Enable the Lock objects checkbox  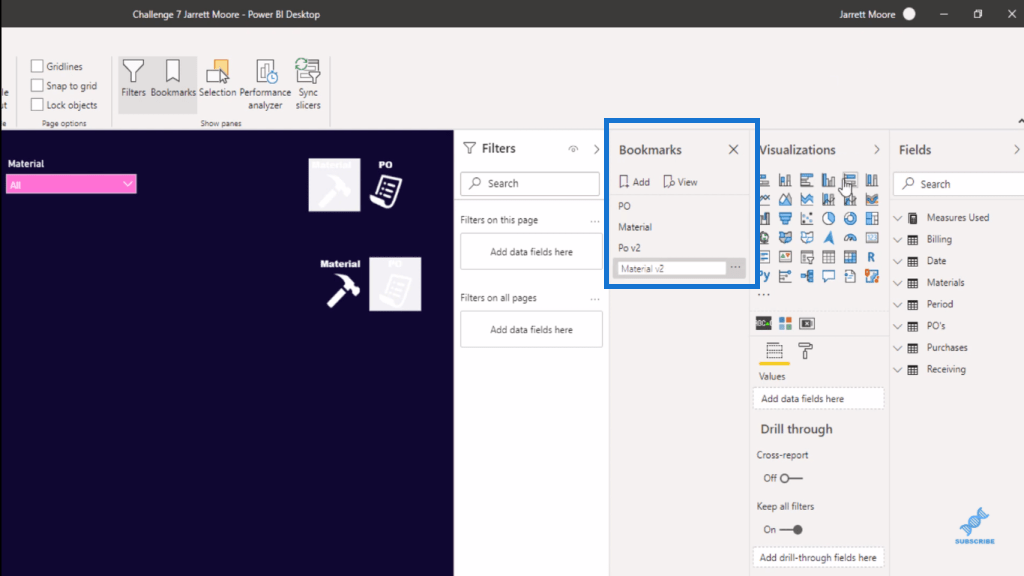coord(37,104)
